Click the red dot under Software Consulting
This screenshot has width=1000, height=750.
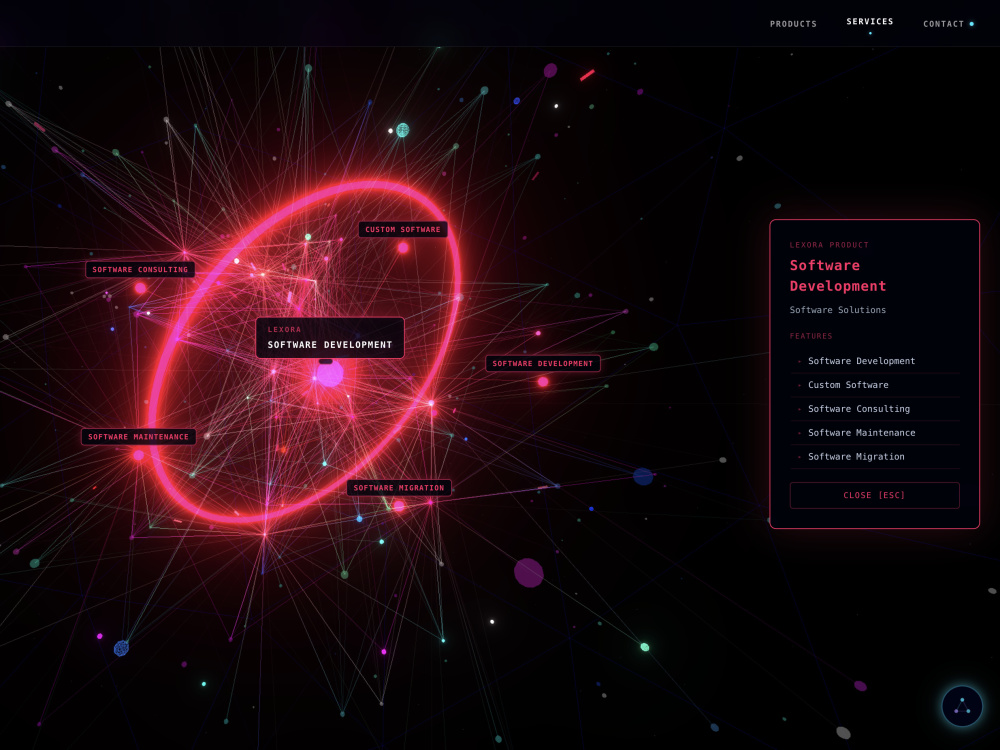tap(140, 288)
